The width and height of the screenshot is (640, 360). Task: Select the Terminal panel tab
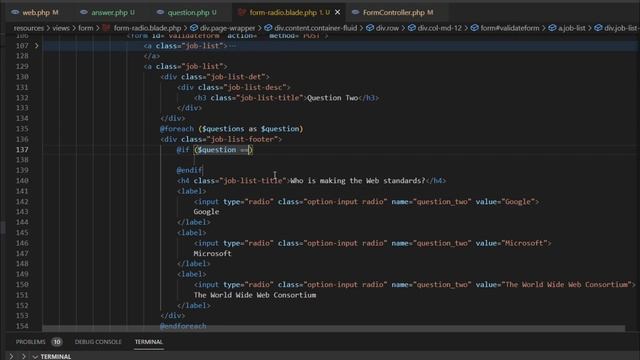click(149, 342)
